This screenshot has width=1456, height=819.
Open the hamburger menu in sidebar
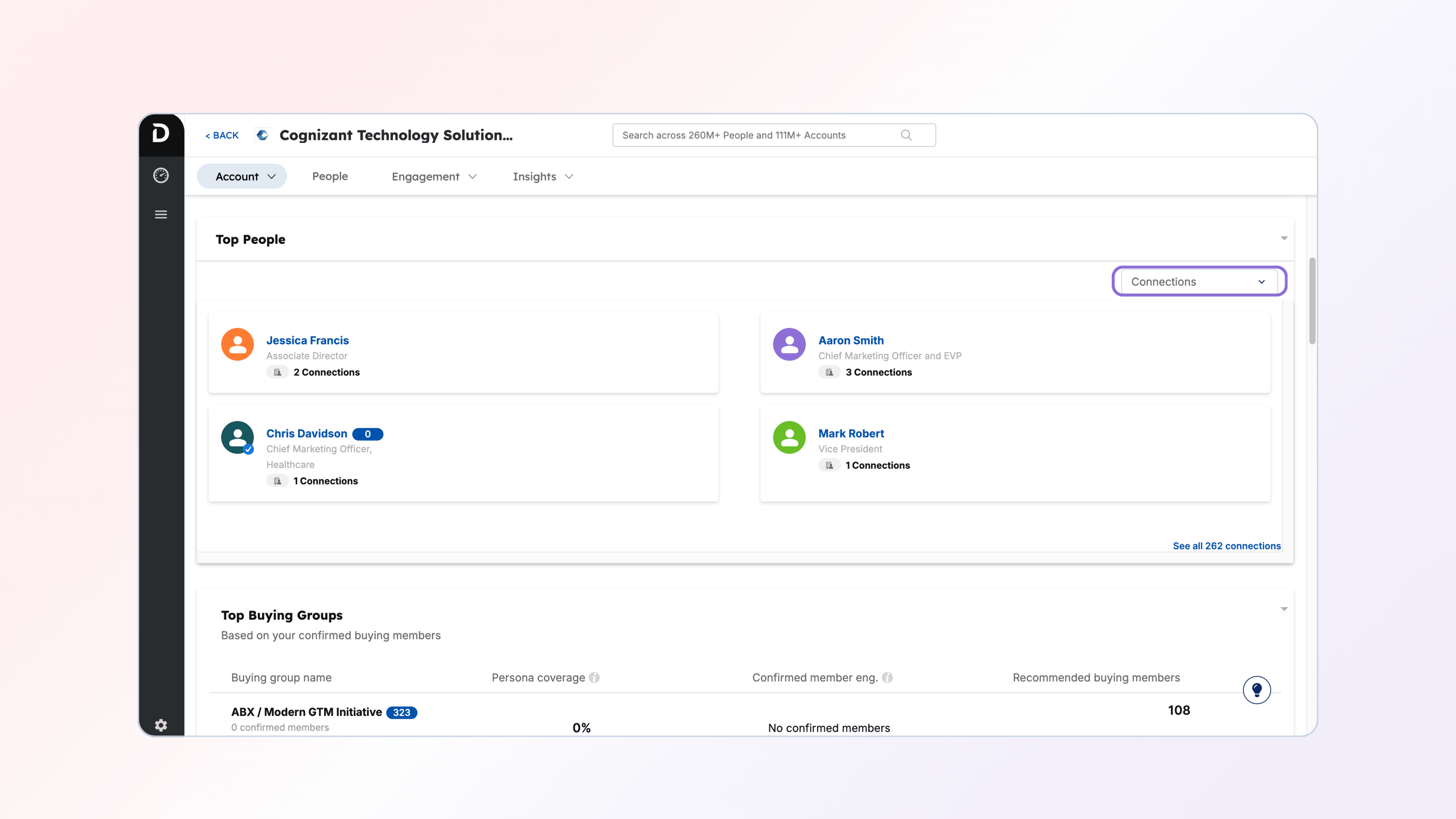click(x=160, y=214)
